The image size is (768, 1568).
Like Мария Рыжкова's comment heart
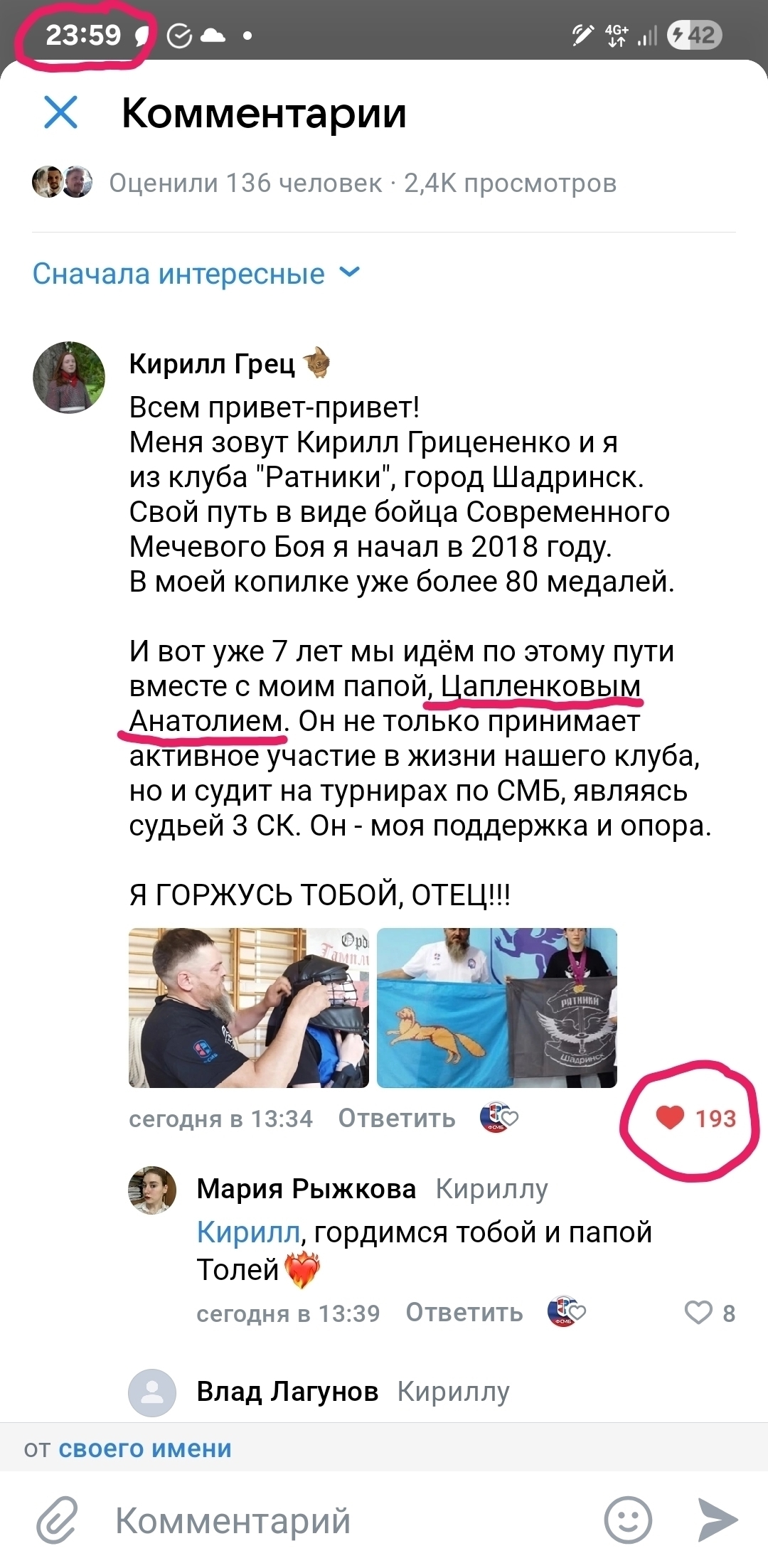(x=710, y=1313)
